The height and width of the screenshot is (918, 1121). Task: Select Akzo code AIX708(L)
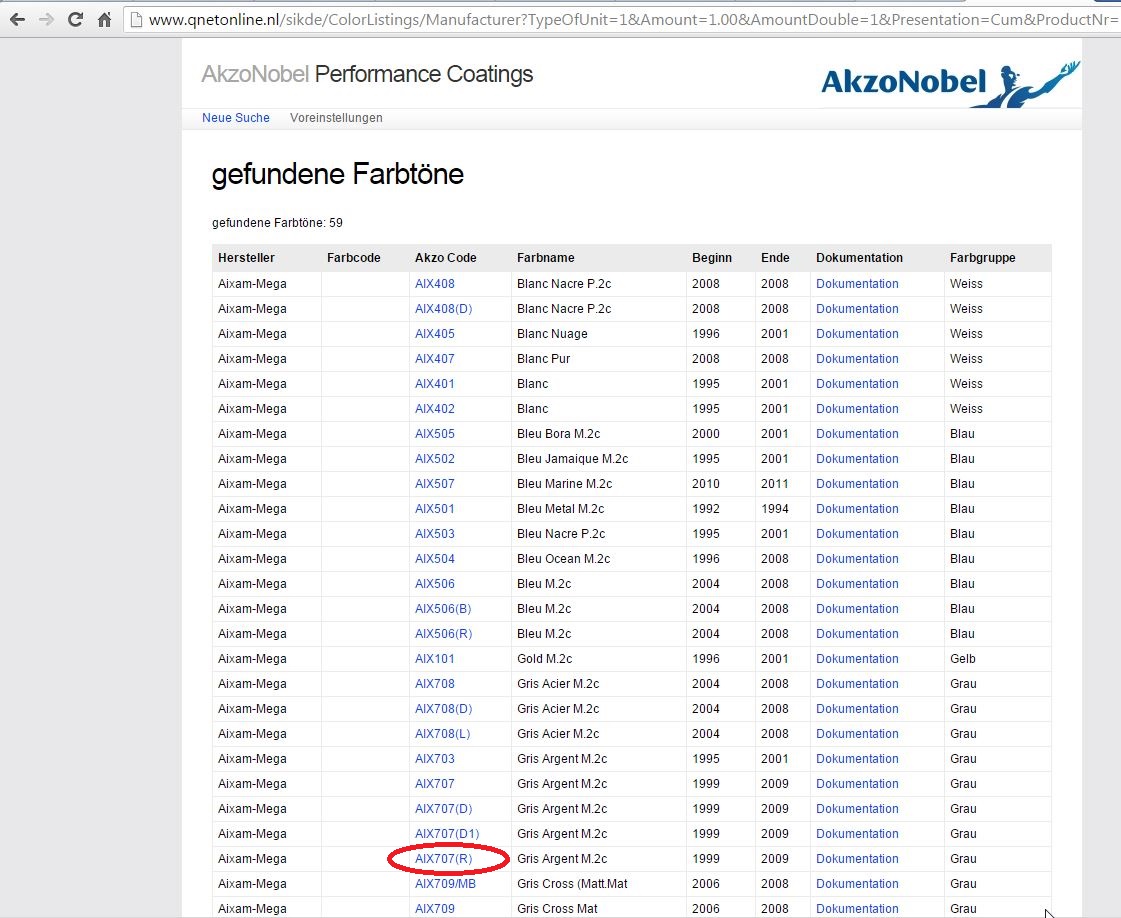(443, 734)
